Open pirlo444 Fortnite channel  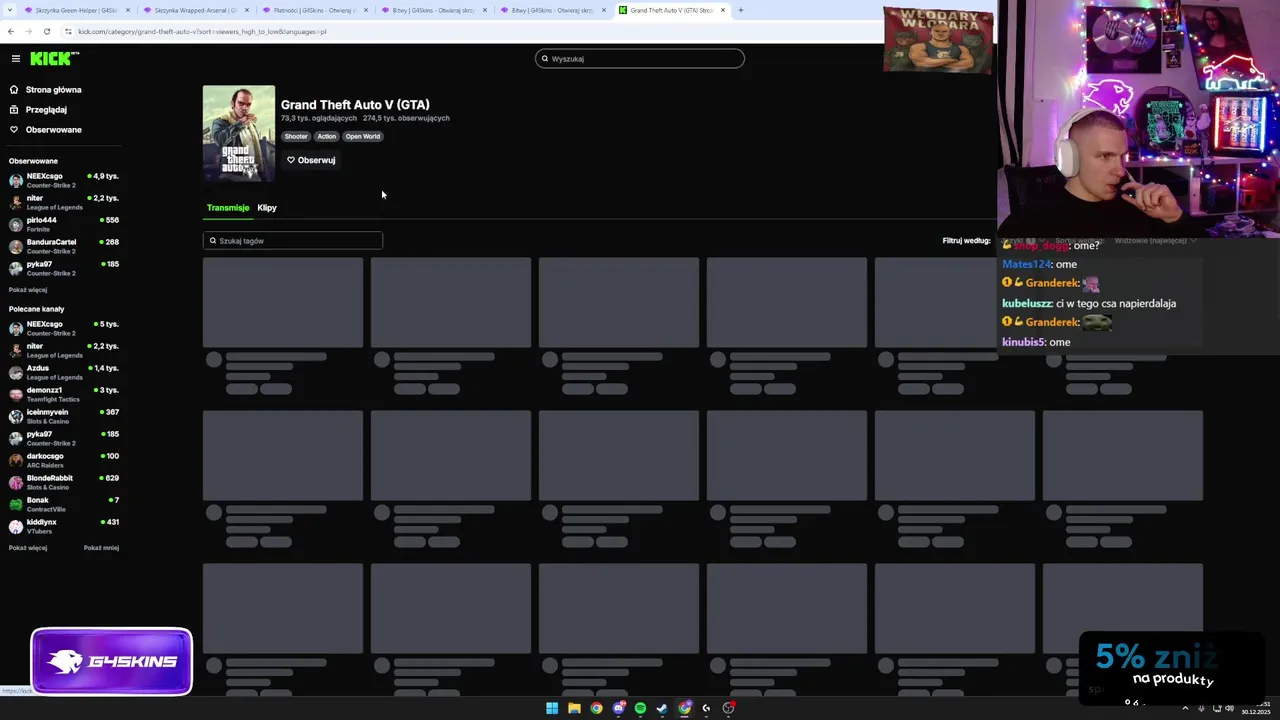64,224
